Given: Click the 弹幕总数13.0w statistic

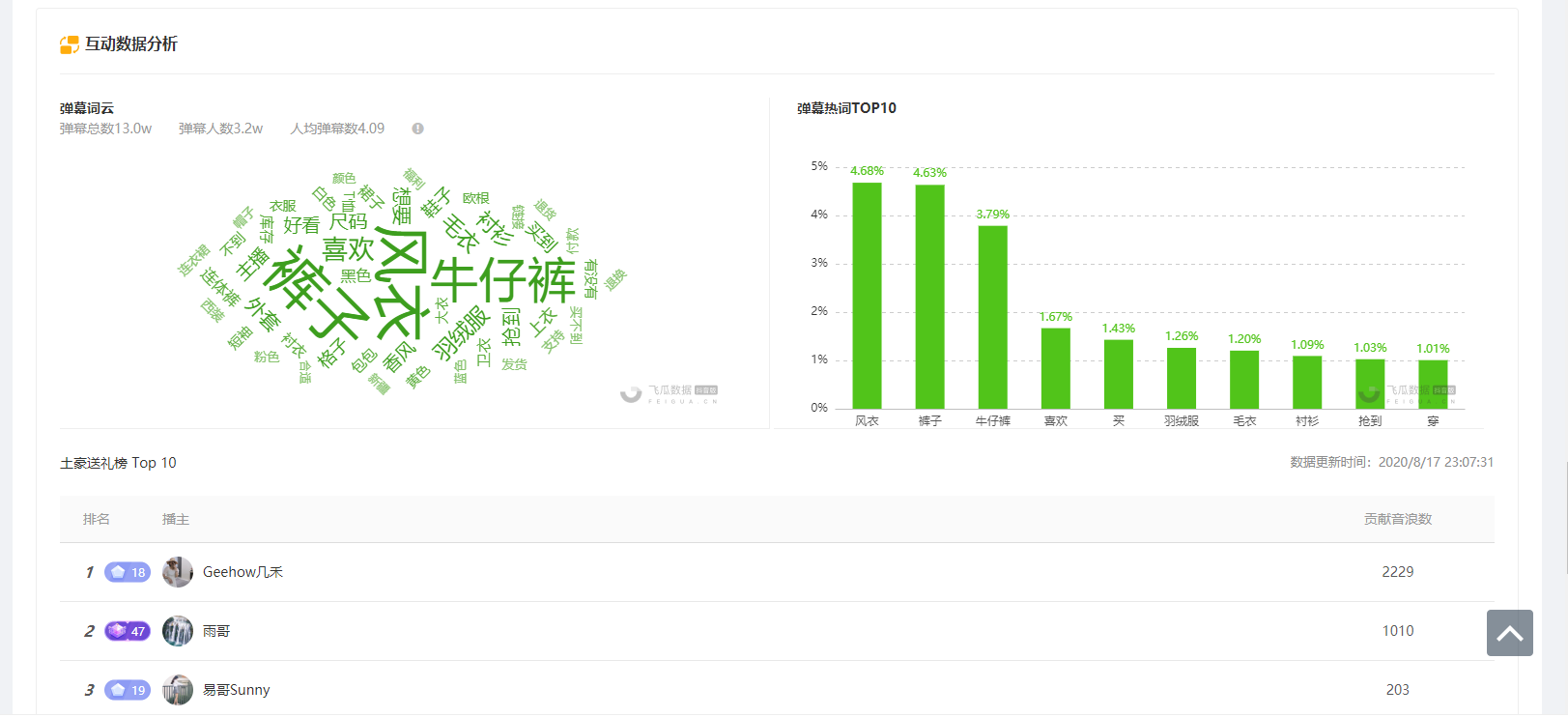Looking at the screenshot, I should tap(105, 129).
